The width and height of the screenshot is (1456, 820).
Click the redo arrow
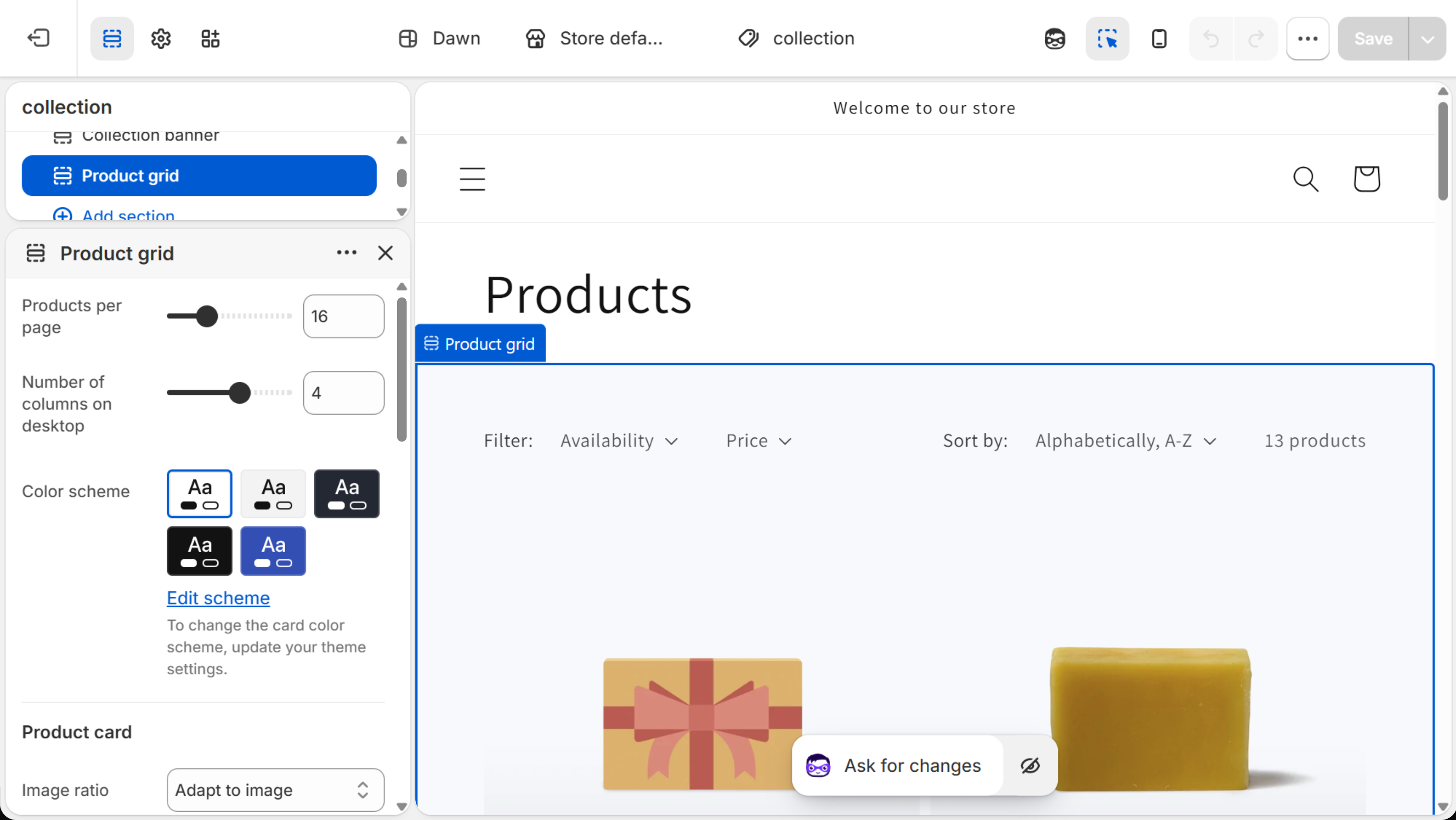(1256, 38)
